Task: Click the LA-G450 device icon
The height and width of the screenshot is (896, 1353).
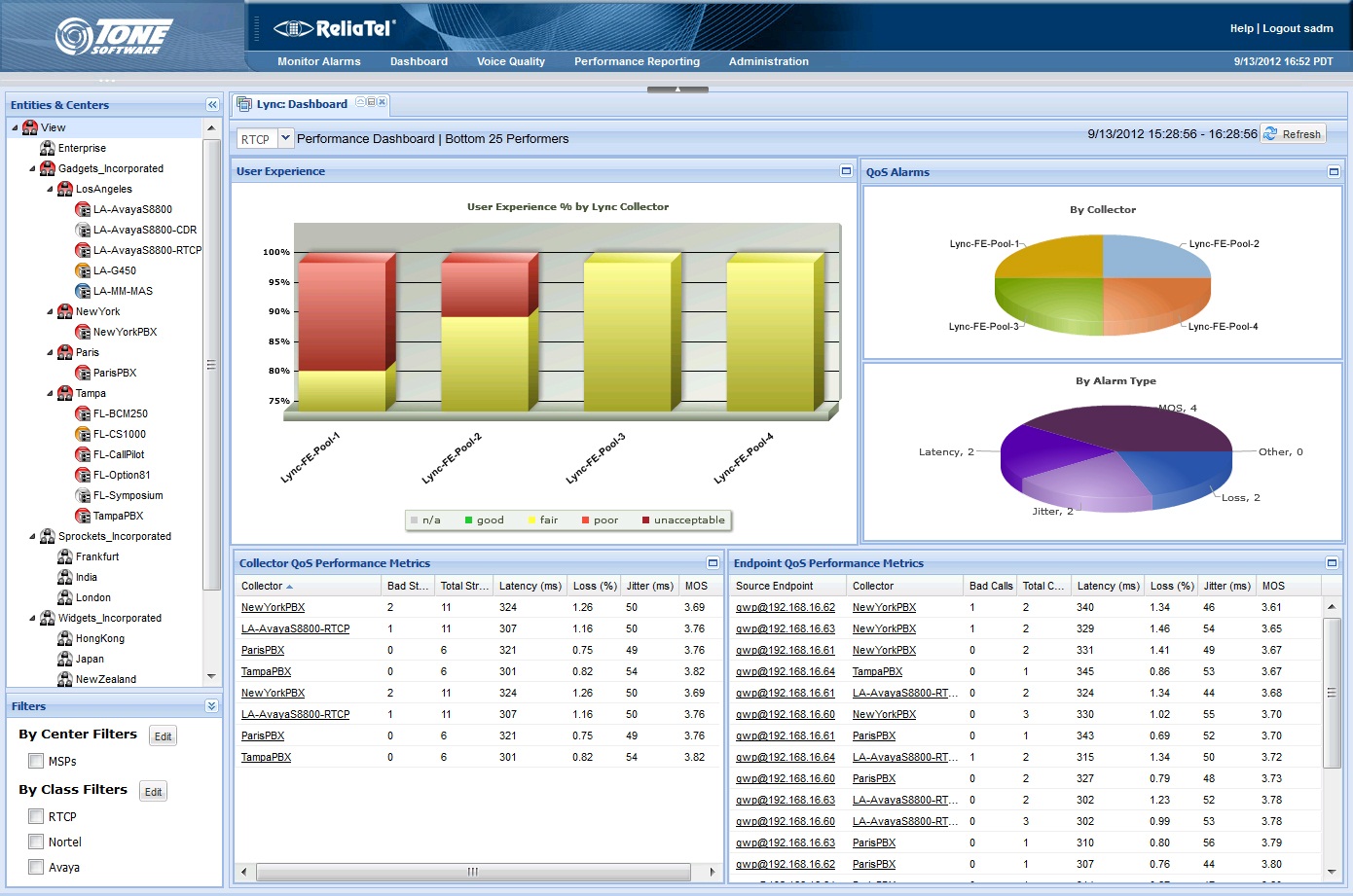Action: (83, 270)
